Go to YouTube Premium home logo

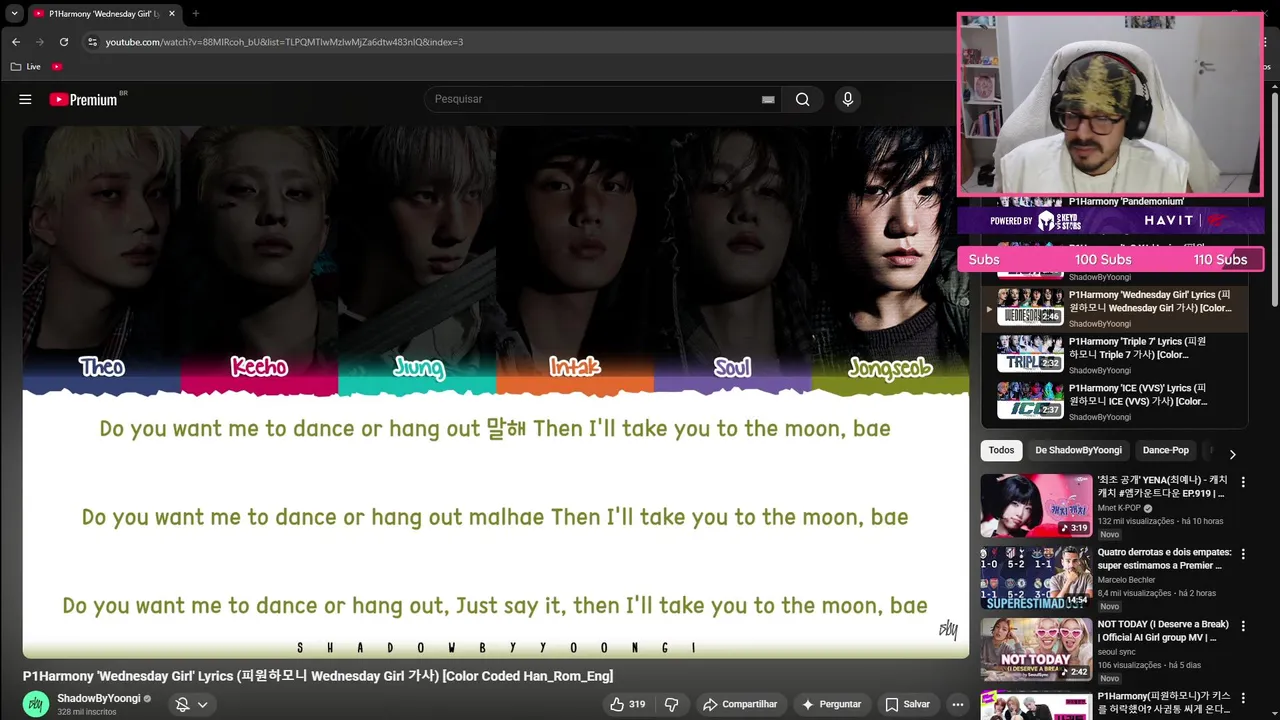tap(84, 99)
